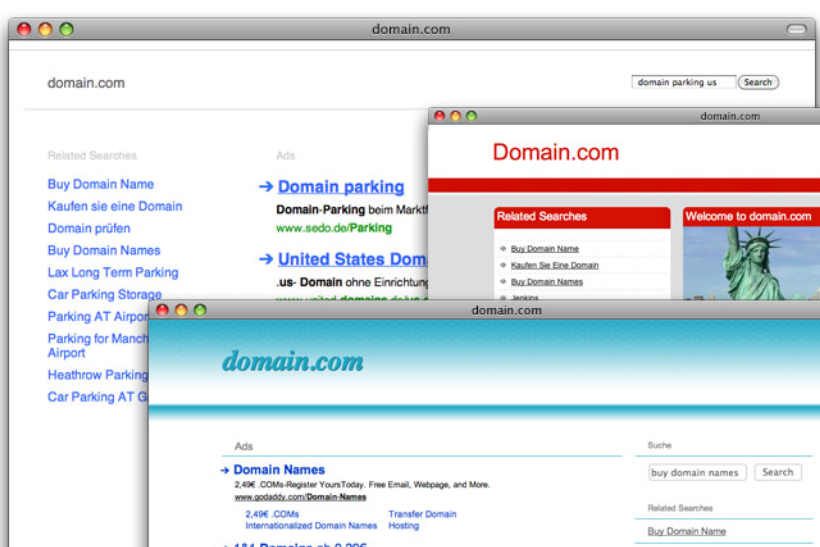The height and width of the screenshot is (547, 820).
Task: Close the red Domain.com window
Action: click(440, 116)
